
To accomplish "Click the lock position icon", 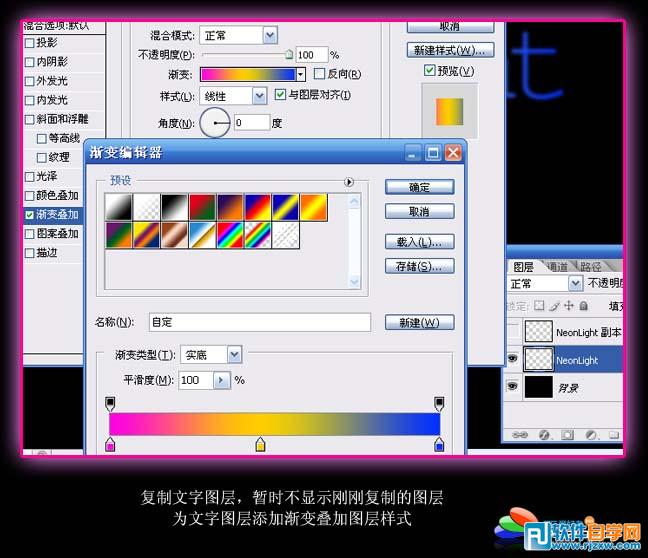I will tap(569, 306).
